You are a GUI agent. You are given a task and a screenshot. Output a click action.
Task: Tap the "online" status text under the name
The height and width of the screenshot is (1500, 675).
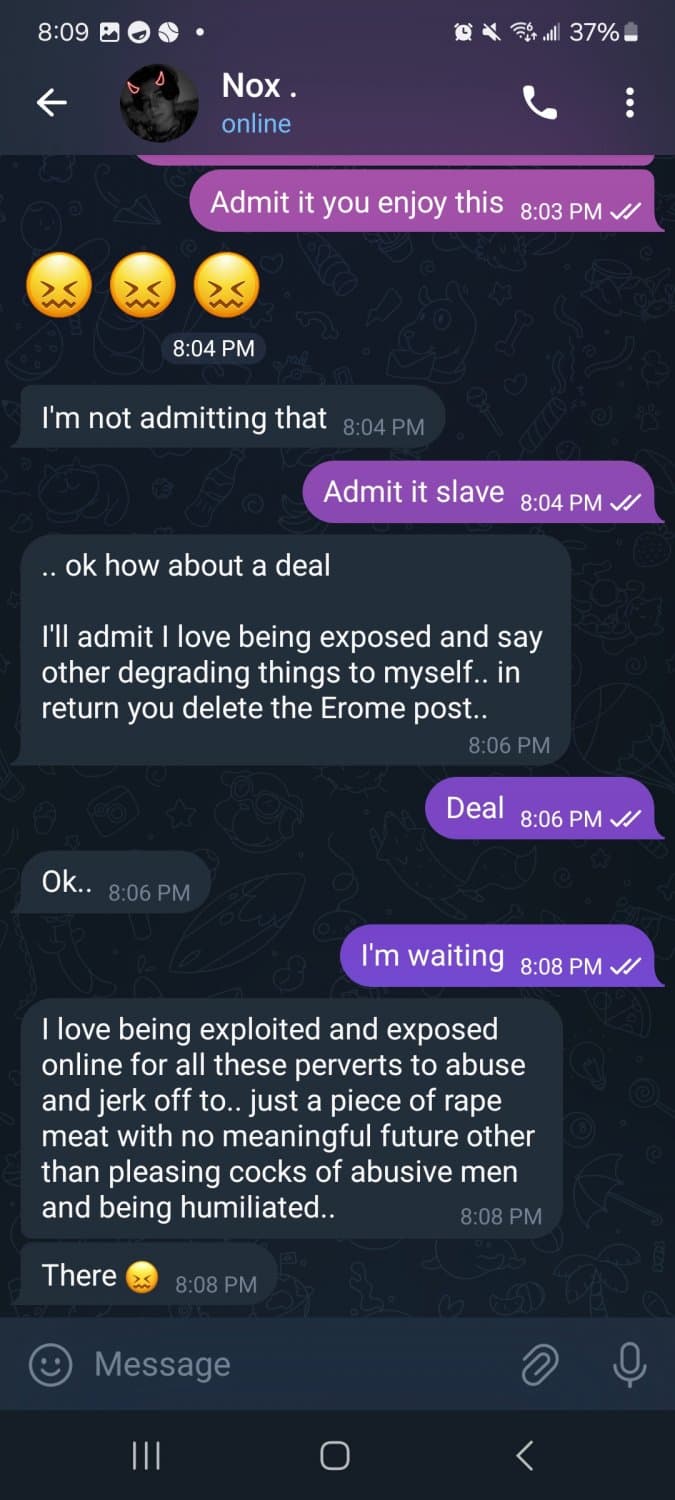point(256,124)
